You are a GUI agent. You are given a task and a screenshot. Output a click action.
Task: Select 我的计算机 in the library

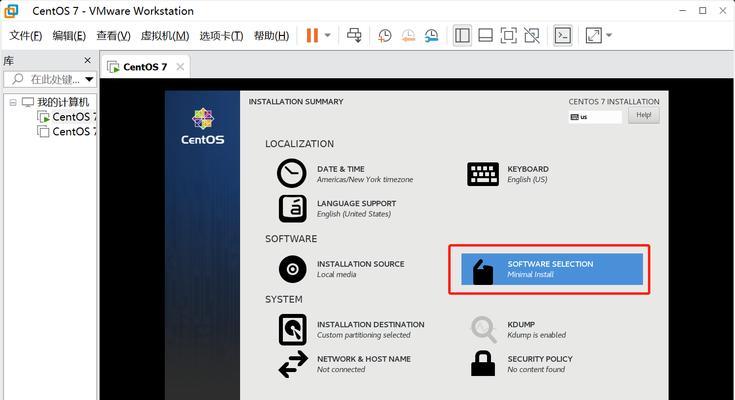click(63, 102)
